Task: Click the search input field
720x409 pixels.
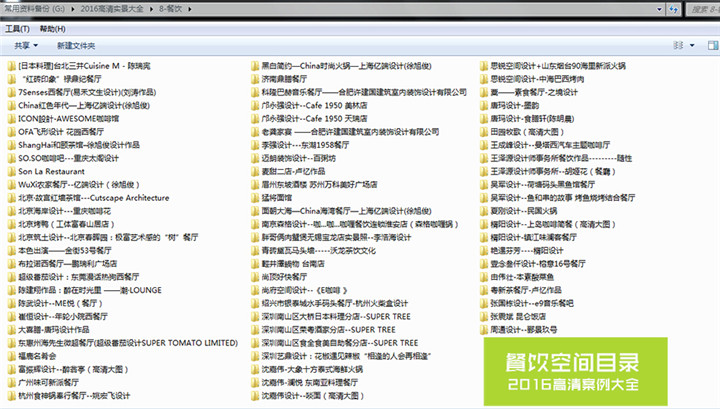Action: (703, 9)
